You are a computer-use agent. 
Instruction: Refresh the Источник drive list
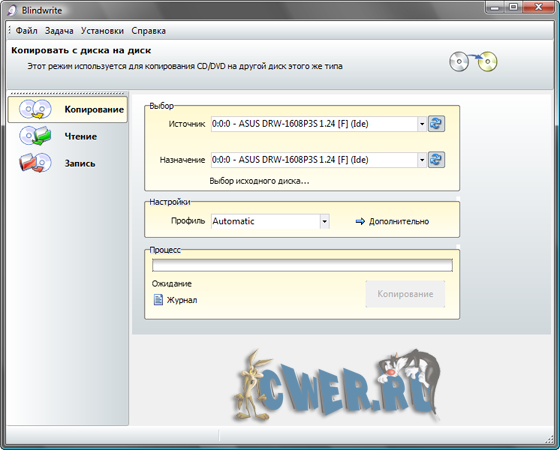point(436,124)
